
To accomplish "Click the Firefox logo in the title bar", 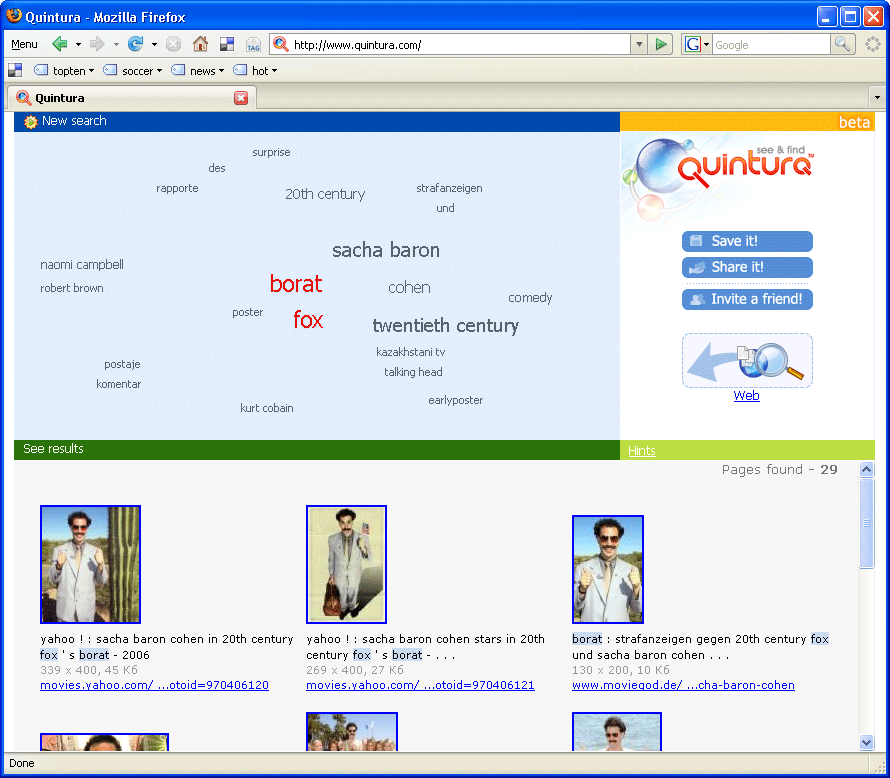I will pyautogui.click(x=14, y=16).
